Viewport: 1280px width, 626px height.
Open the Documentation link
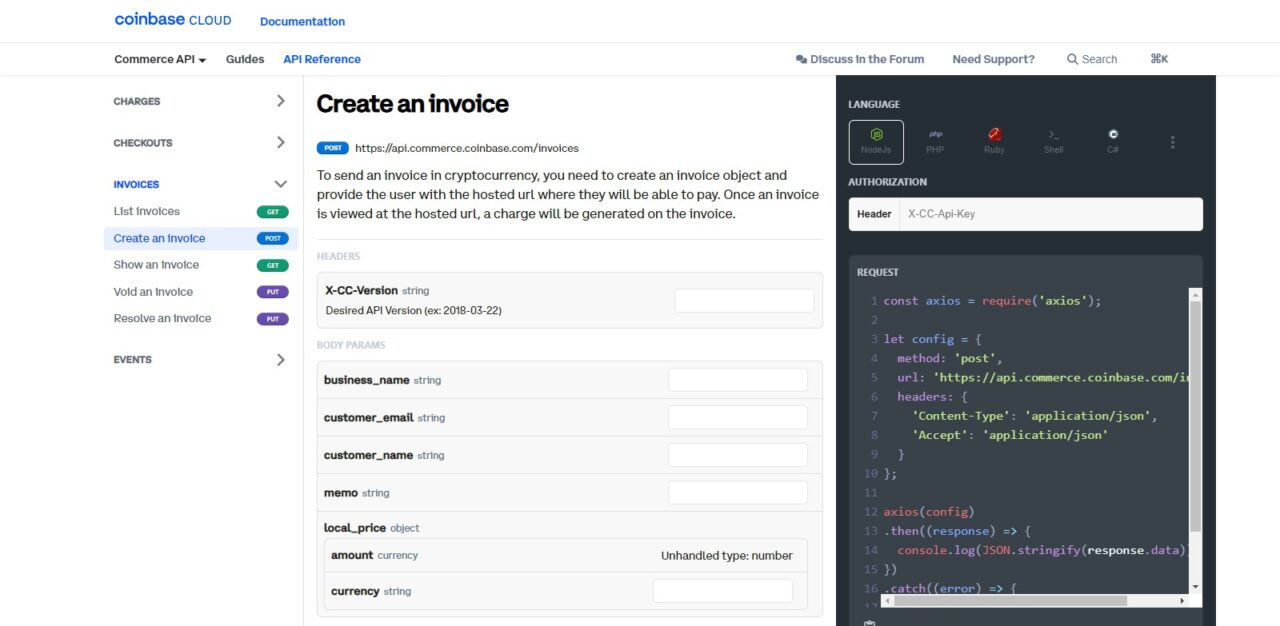click(x=302, y=21)
